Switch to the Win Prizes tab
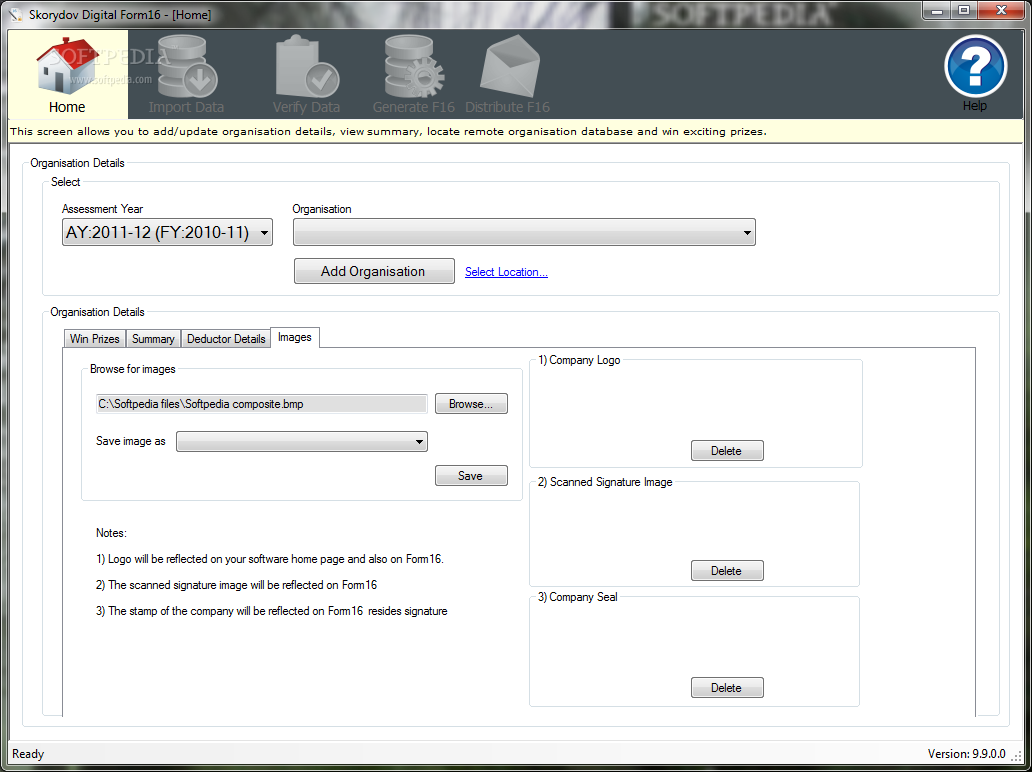 94,339
